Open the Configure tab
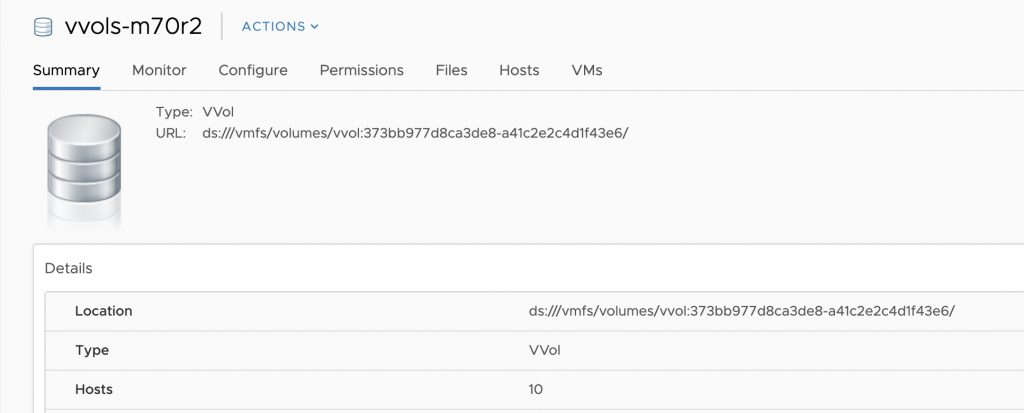The height and width of the screenshot is (413, 1024). [253, 70]
